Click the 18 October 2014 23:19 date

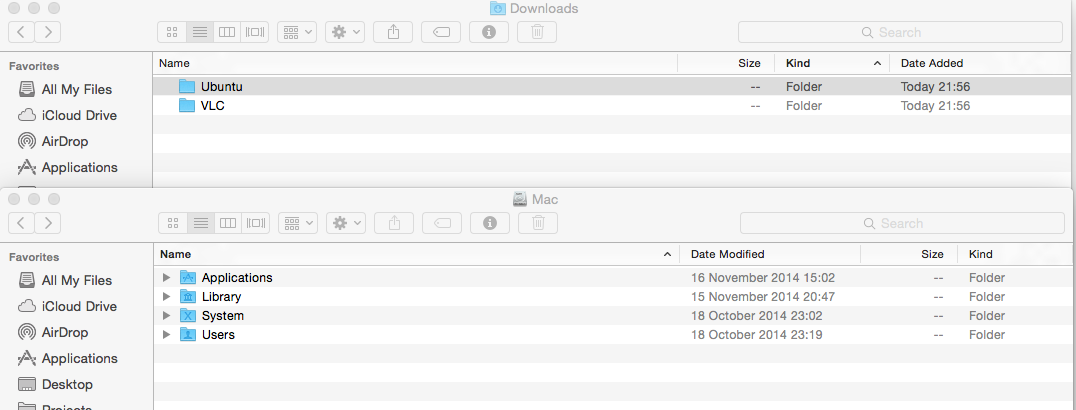coord(756,335)
